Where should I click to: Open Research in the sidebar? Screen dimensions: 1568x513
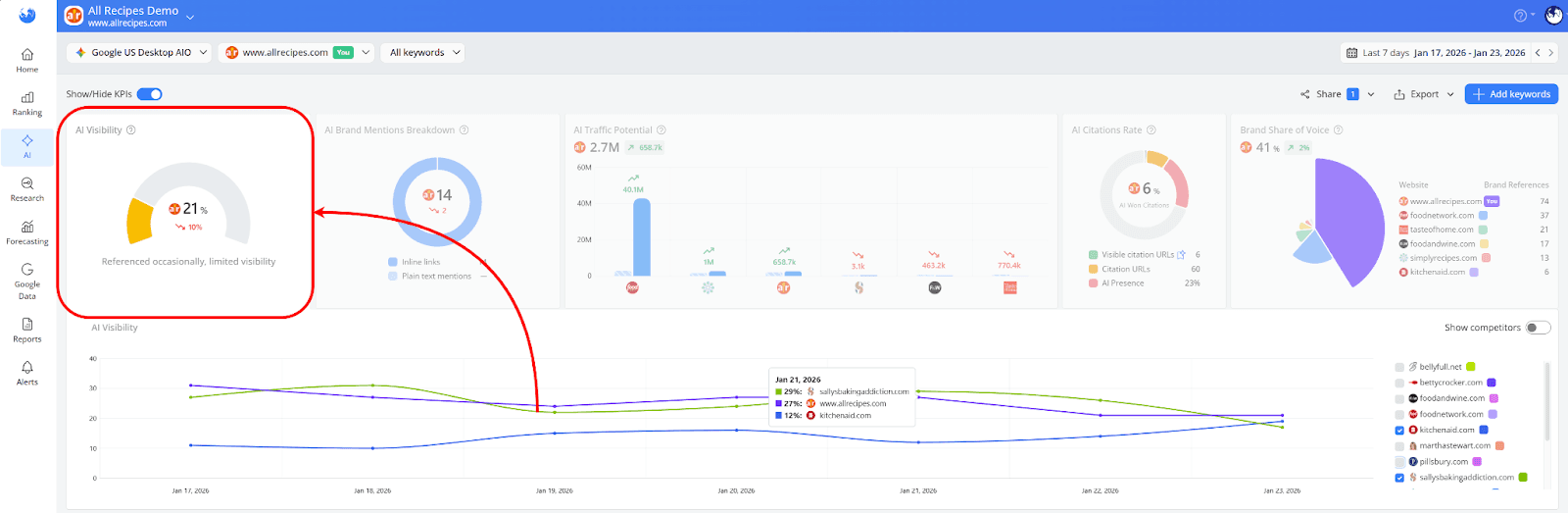point(27,189)
